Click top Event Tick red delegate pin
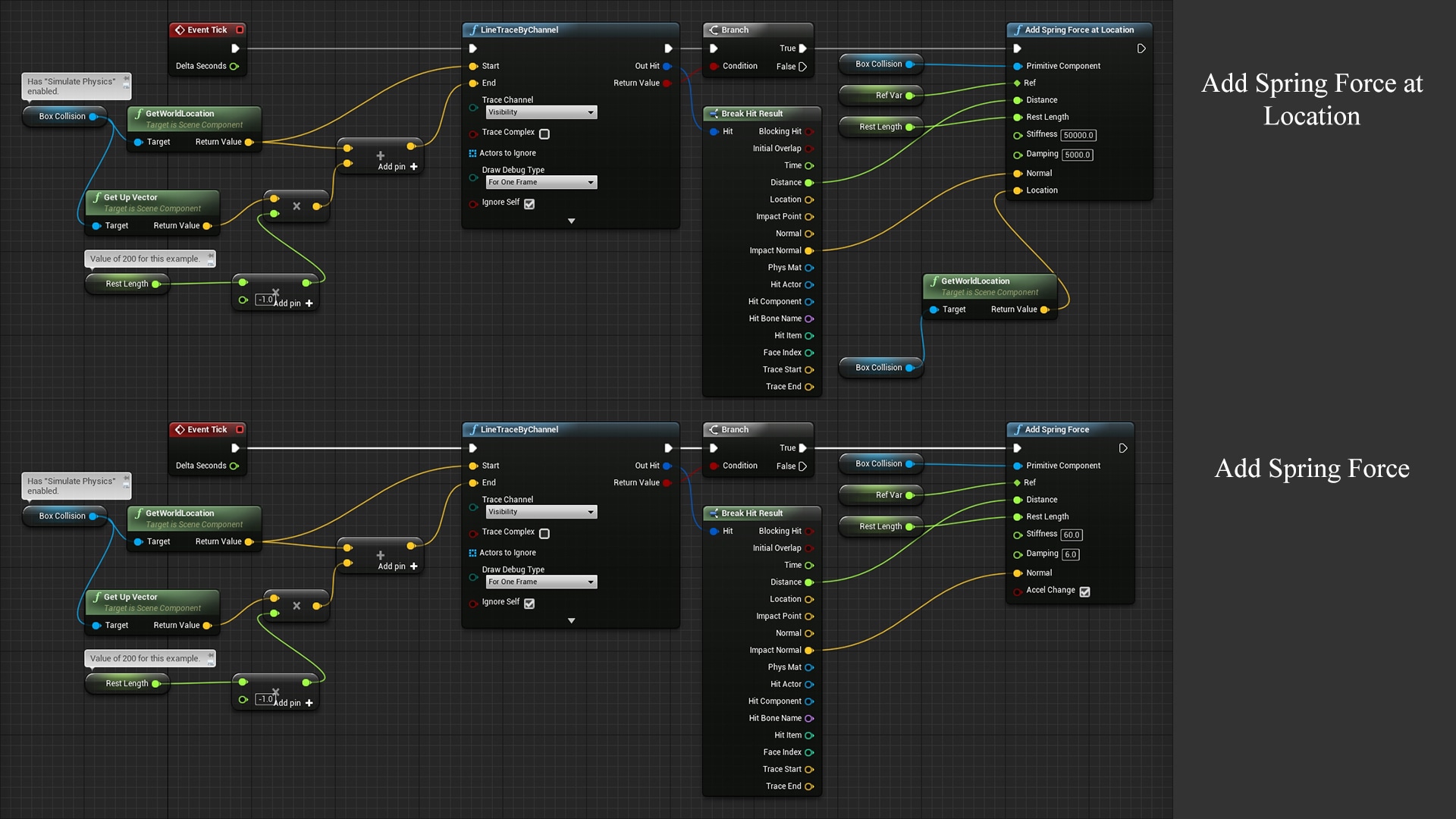Viewport: 1456px width, 819px height. (x=240, y=30)
